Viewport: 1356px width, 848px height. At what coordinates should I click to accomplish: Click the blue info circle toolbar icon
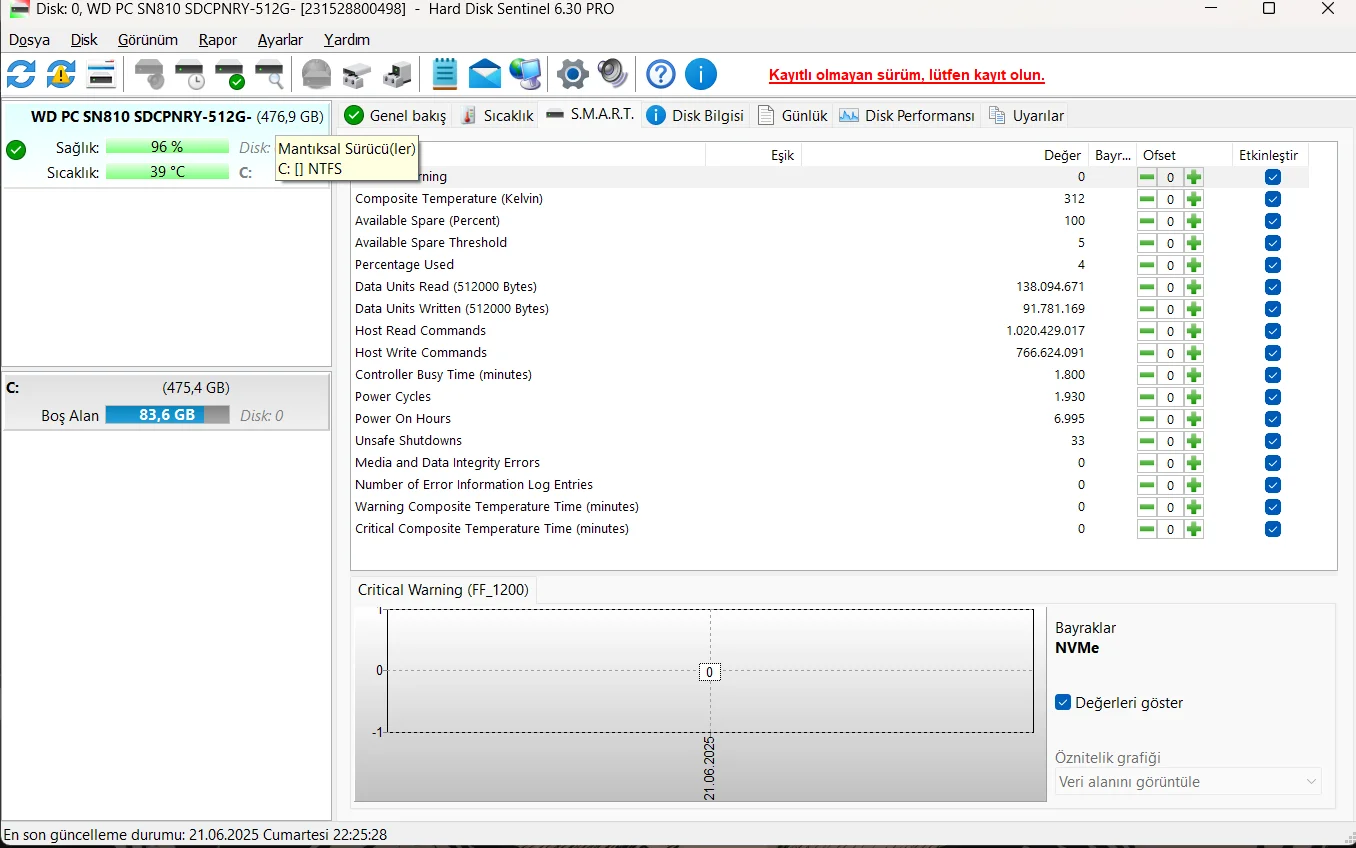click(x=701, y=74)
